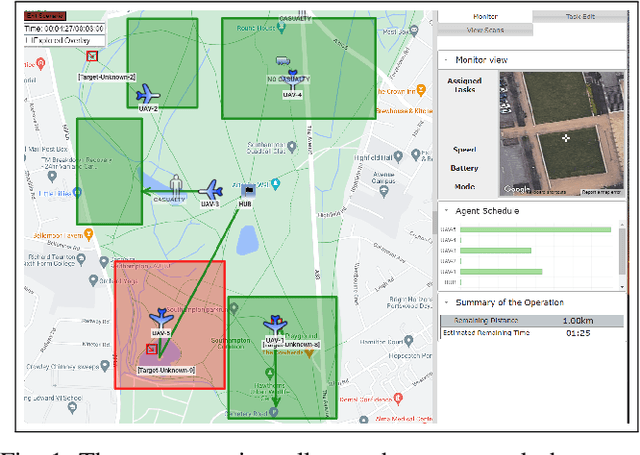The height and width of the screenshot is (455, 640).
Task: Click the Target-Unknown-2 red marker
Action: point(92,57)
